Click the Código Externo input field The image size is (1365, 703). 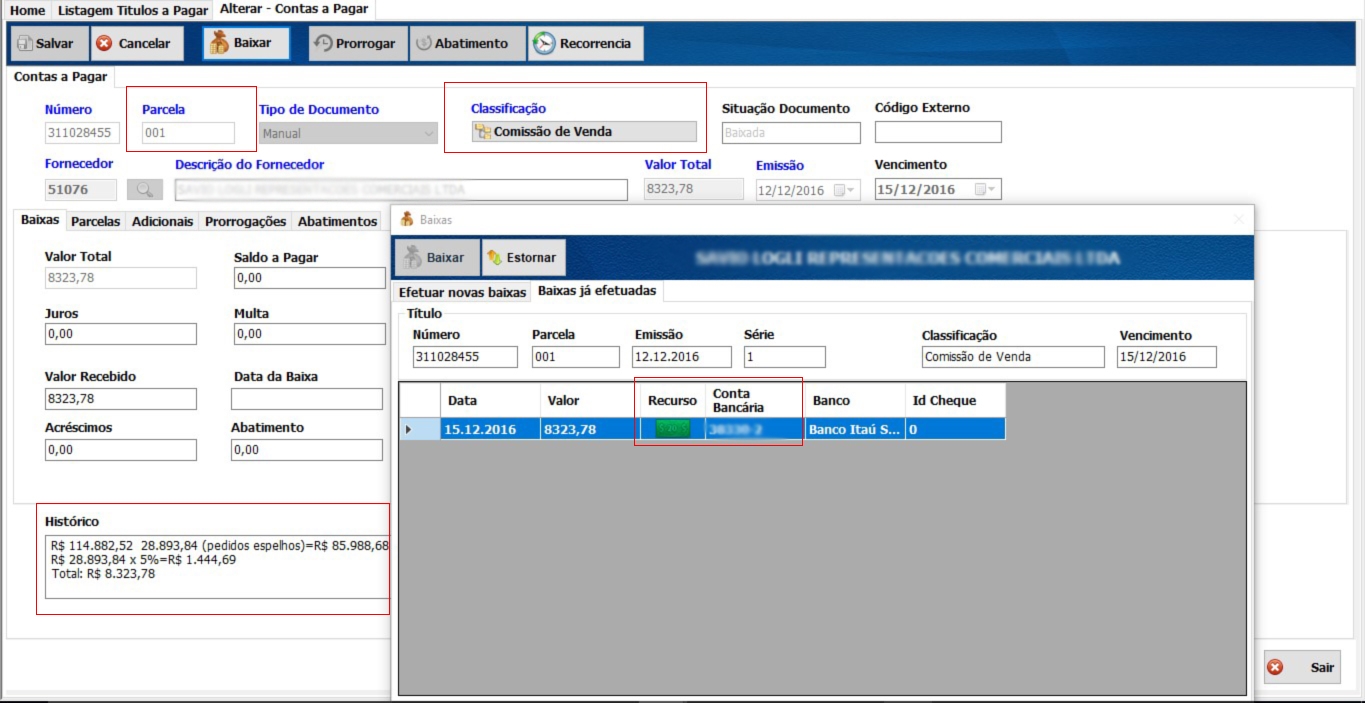937,133
